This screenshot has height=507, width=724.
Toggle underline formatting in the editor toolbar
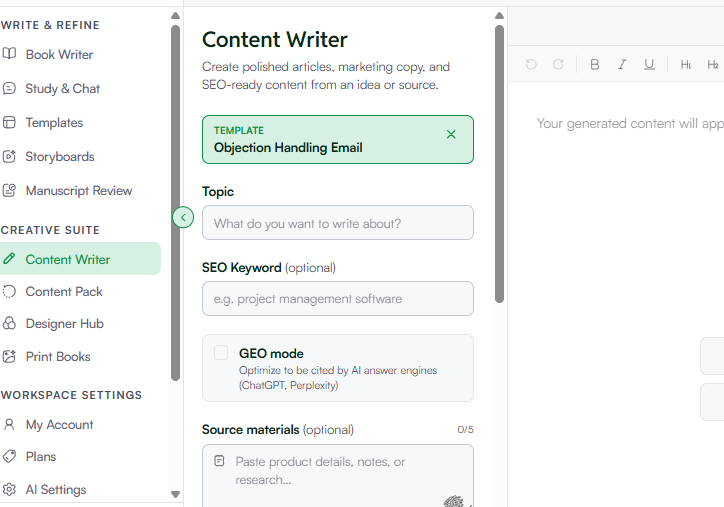point(649,65)
